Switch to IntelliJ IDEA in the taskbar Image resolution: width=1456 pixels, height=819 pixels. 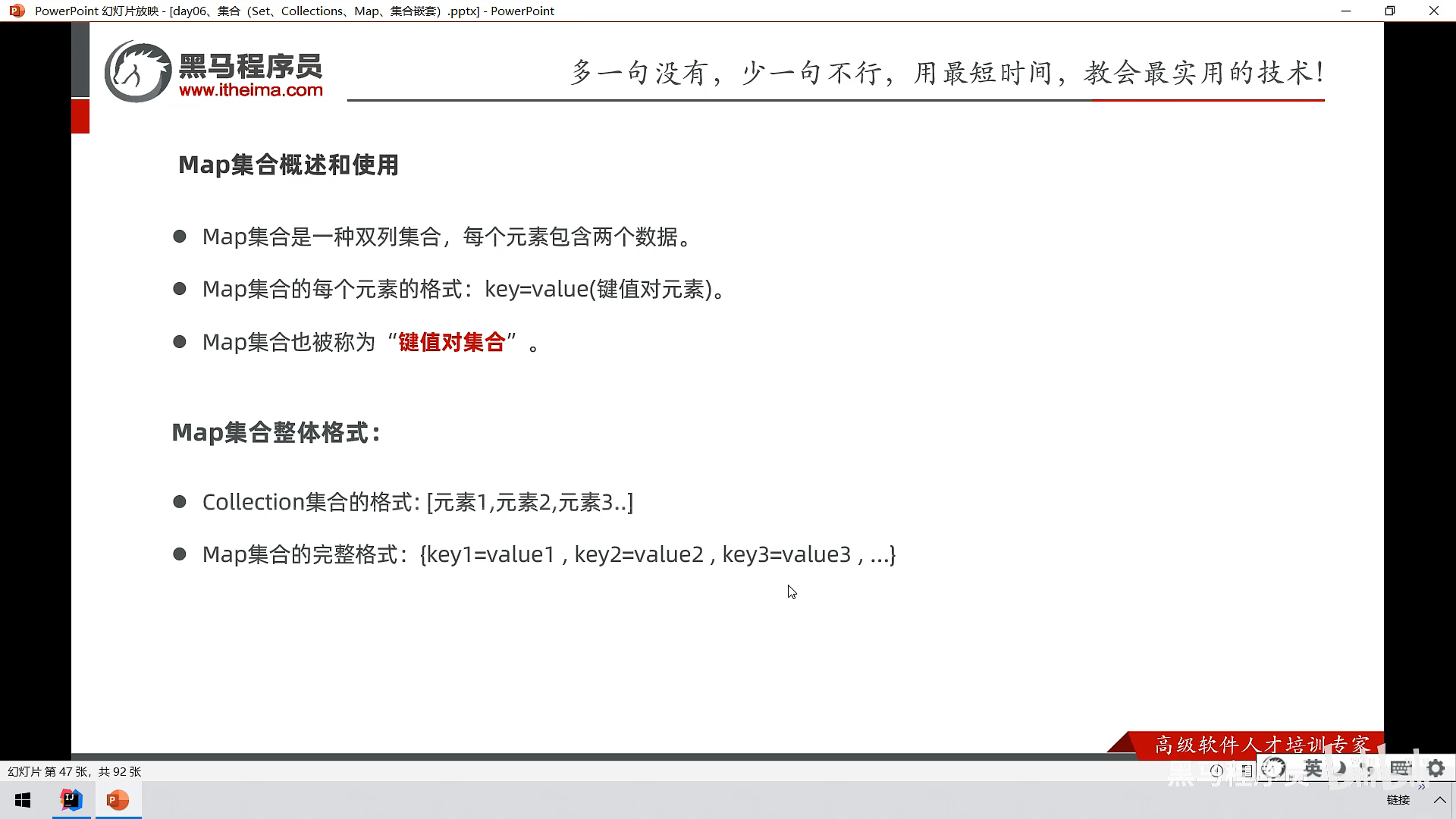(71, 800)
